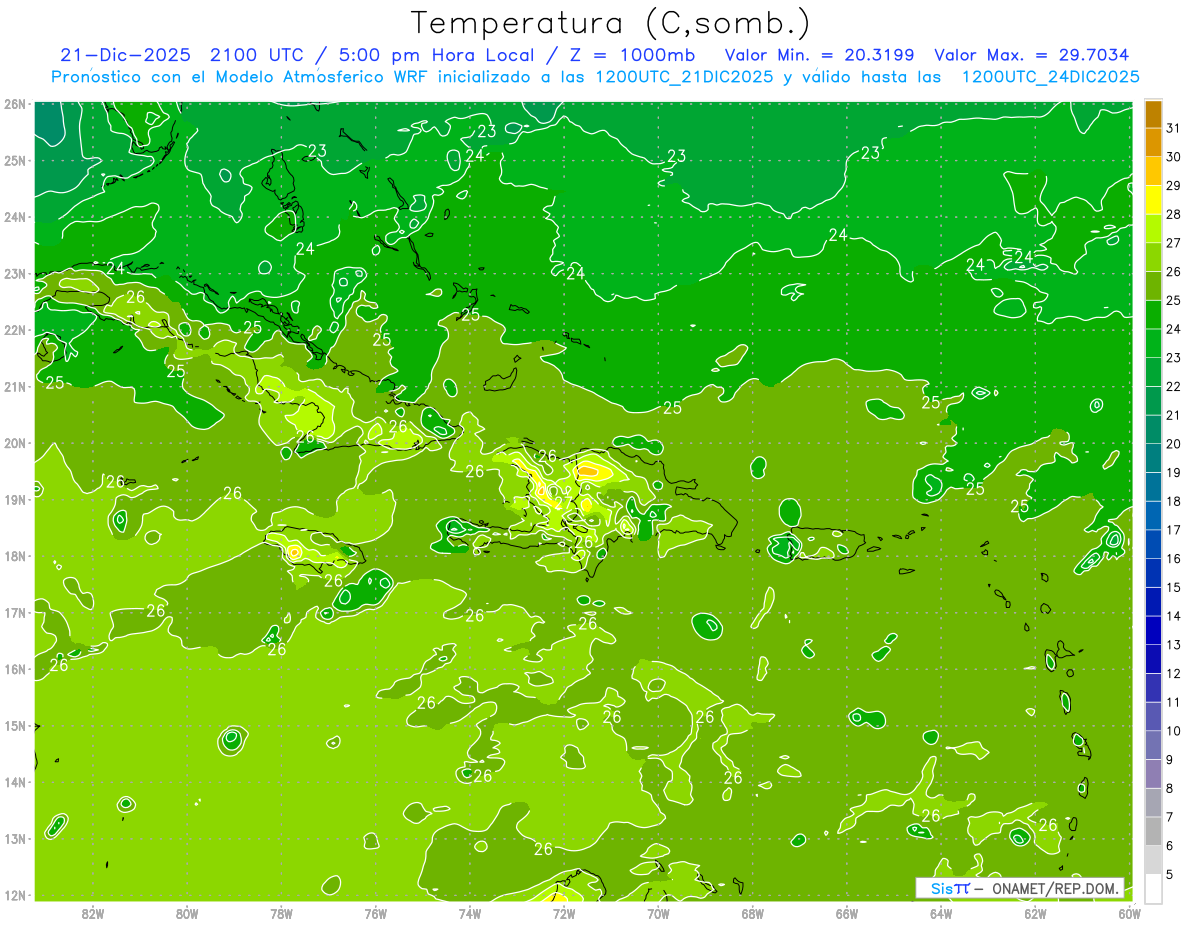Click the "70W" longitude axis label
1200x927 pixels.
658,912
